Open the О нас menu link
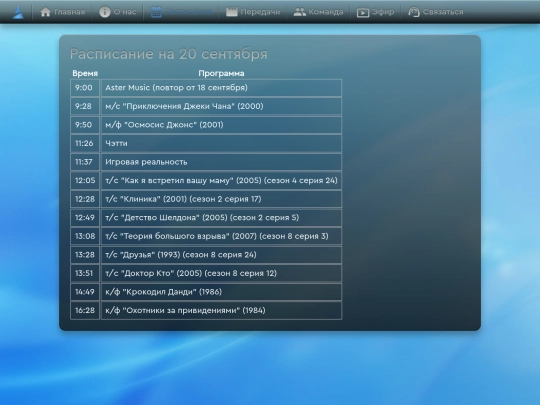This screenshot has height=405, width=540. pyautogui.click(x=118, y=12)
